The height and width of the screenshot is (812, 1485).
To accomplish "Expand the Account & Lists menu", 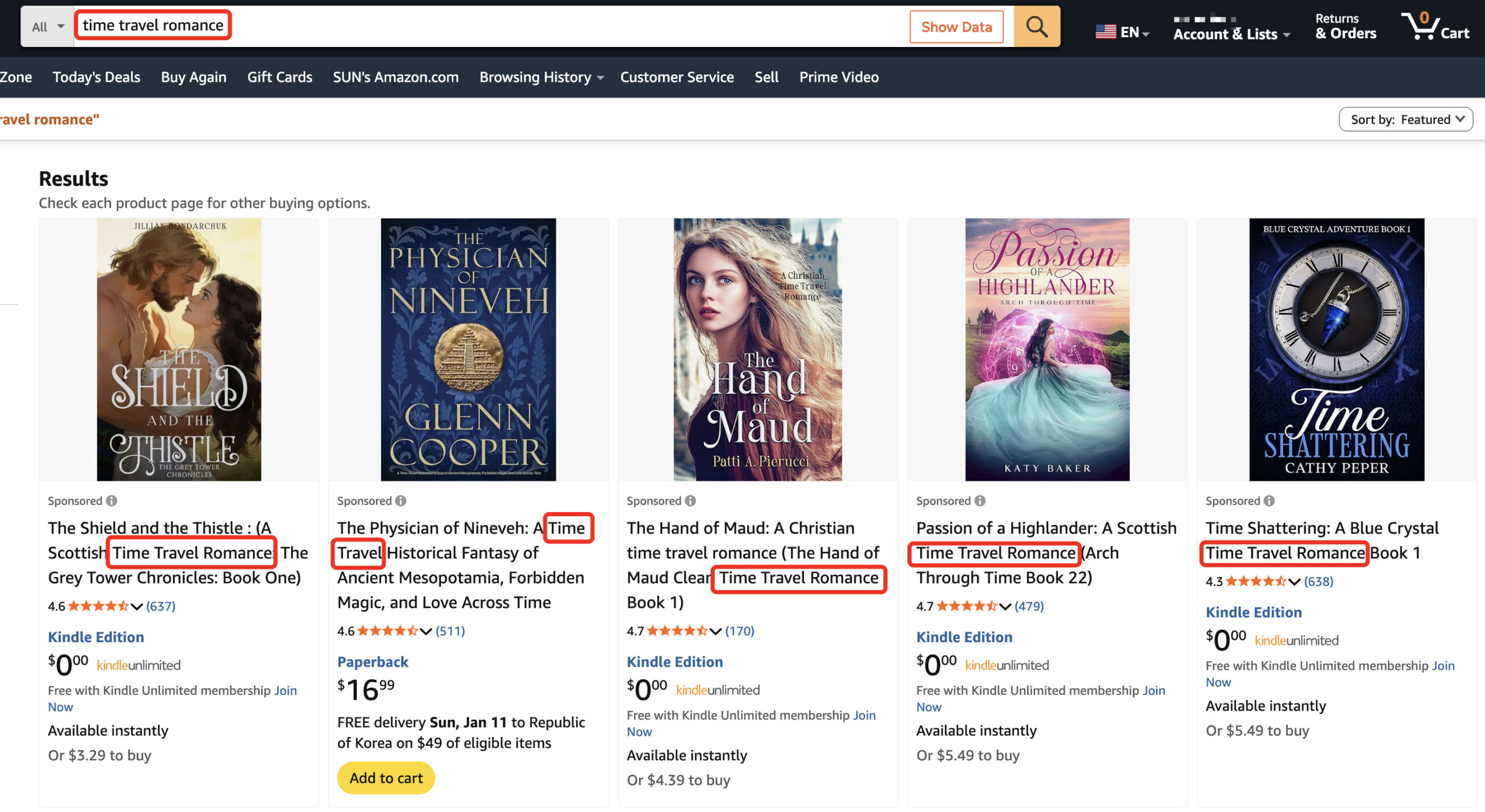I will [1231, 34].
